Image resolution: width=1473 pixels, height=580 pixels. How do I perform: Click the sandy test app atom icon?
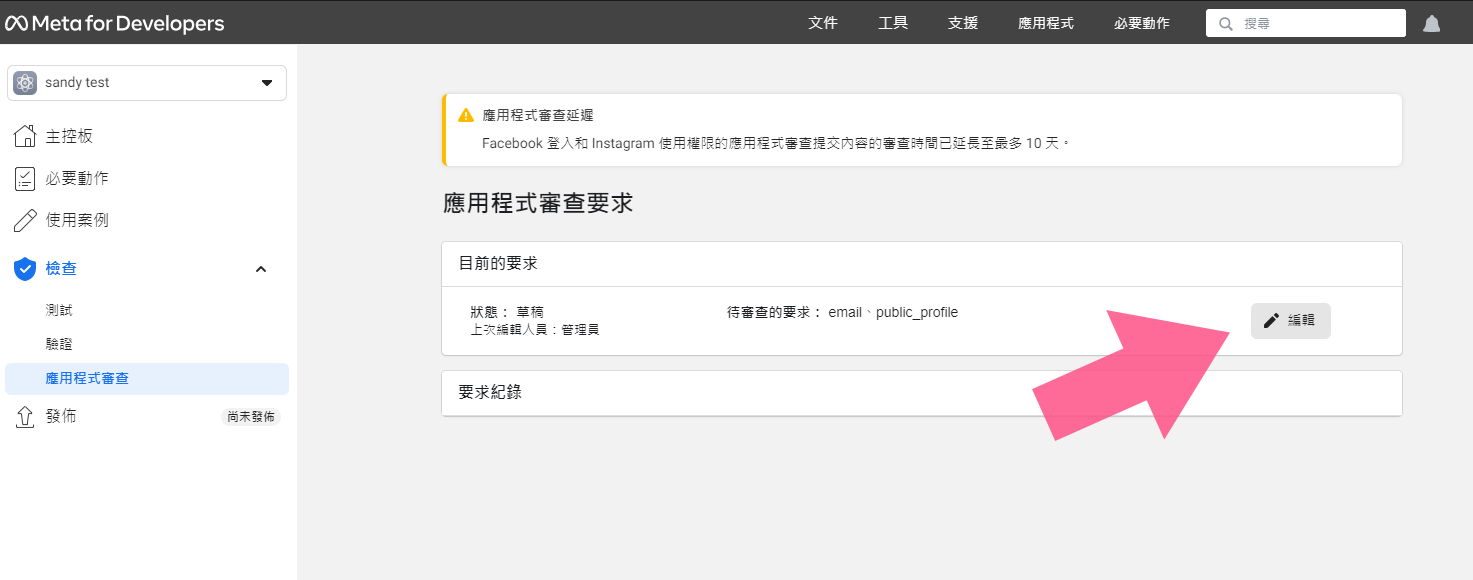(x=25, y=83)
